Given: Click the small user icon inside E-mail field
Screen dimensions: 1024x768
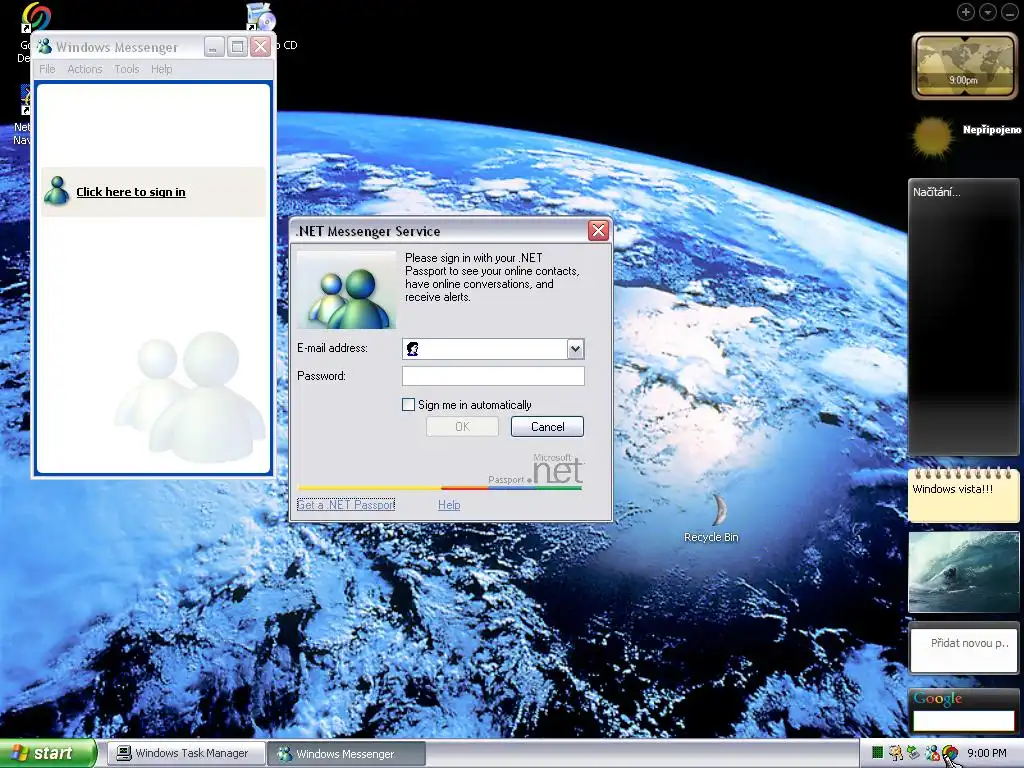Looking at the screenshot, I should [412, 349].
